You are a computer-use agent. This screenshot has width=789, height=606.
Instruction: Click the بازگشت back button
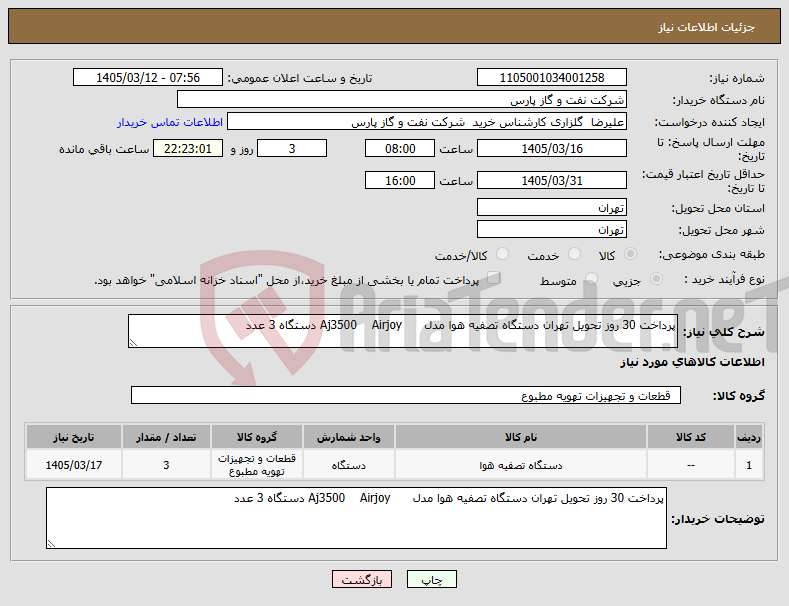click(x=362, y=579)
